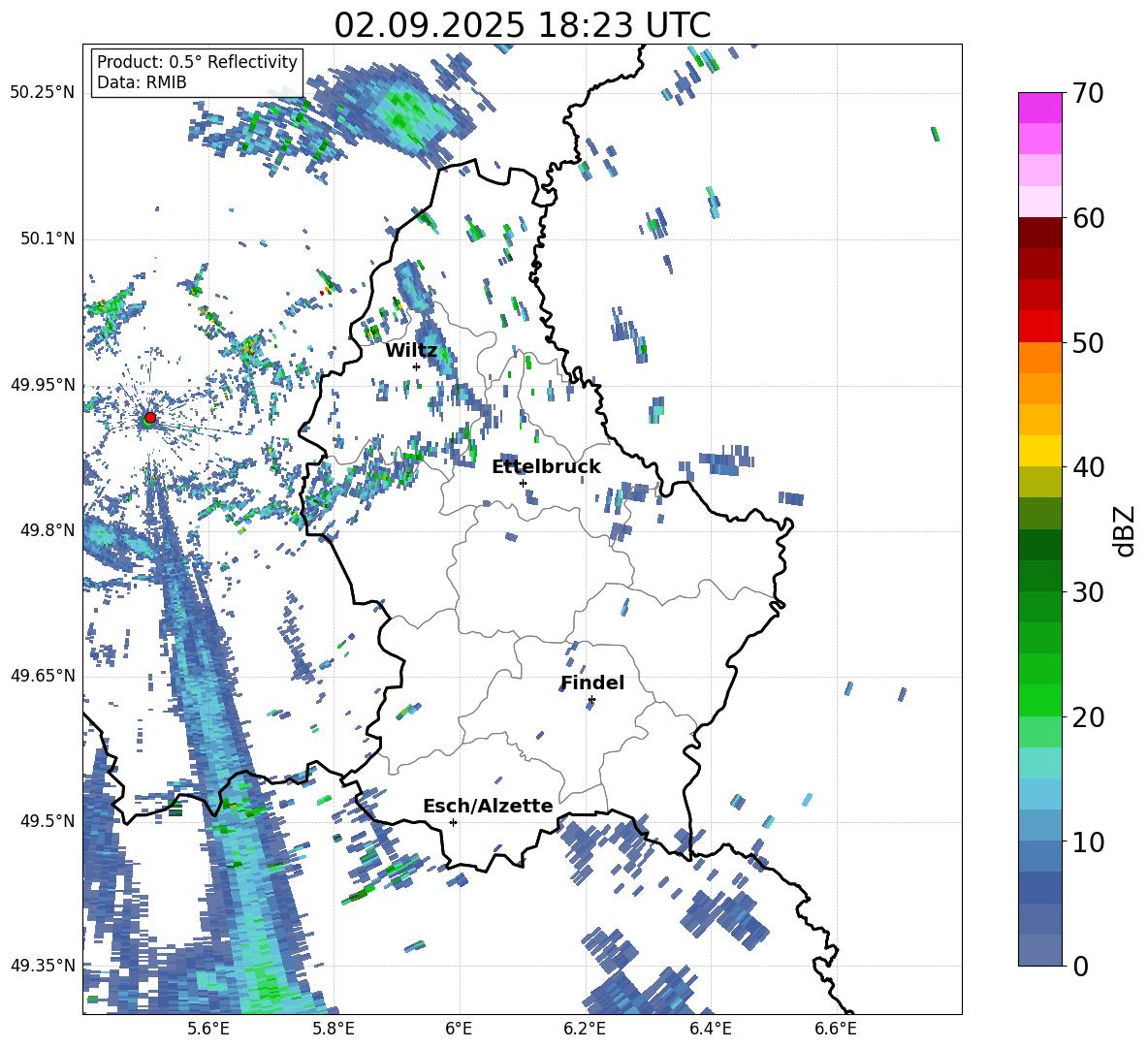Click the Findel station label
1148x1048 pixels.
coord(592,683)
